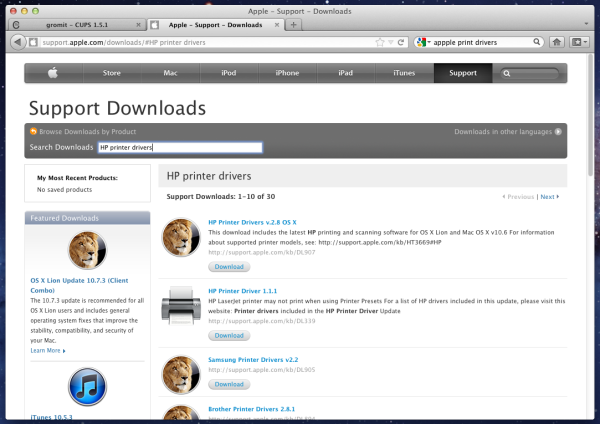Click the Browse Downloads by Product orange icon
This screenshot has height=424, width=600.
(x=33, y=131)
